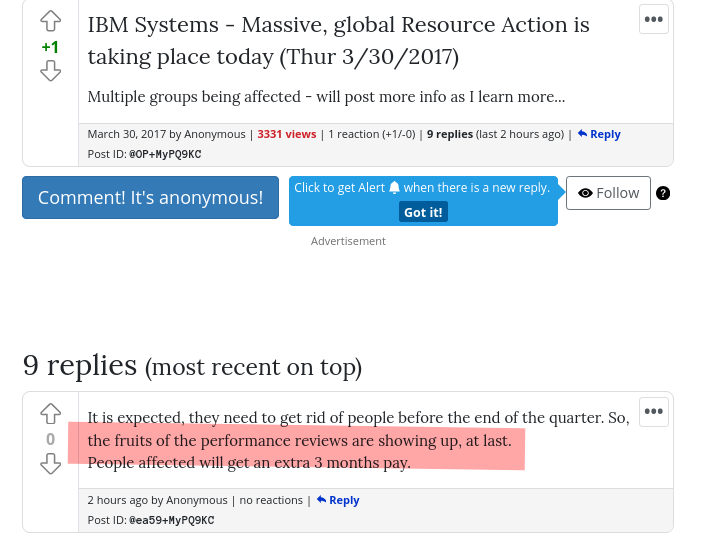The width and height of the screenshot is (725, 539).
Task: Click the highlighted performance reviews text
Action: pyautogui.click(x=299, y=441)
